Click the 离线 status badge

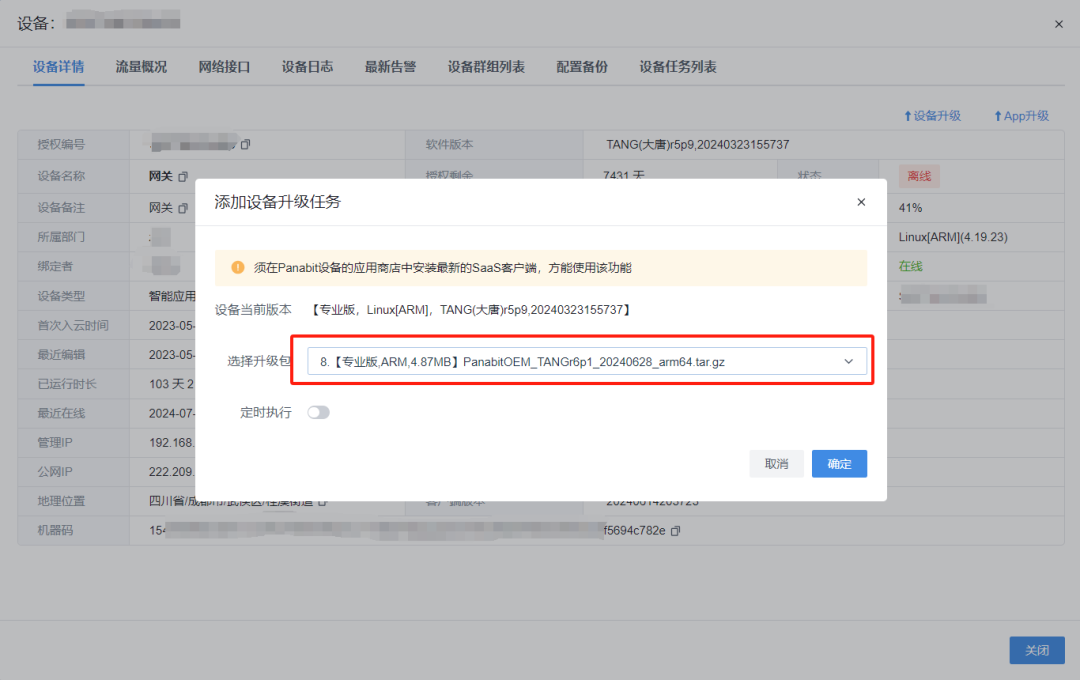tap(919, 175)
